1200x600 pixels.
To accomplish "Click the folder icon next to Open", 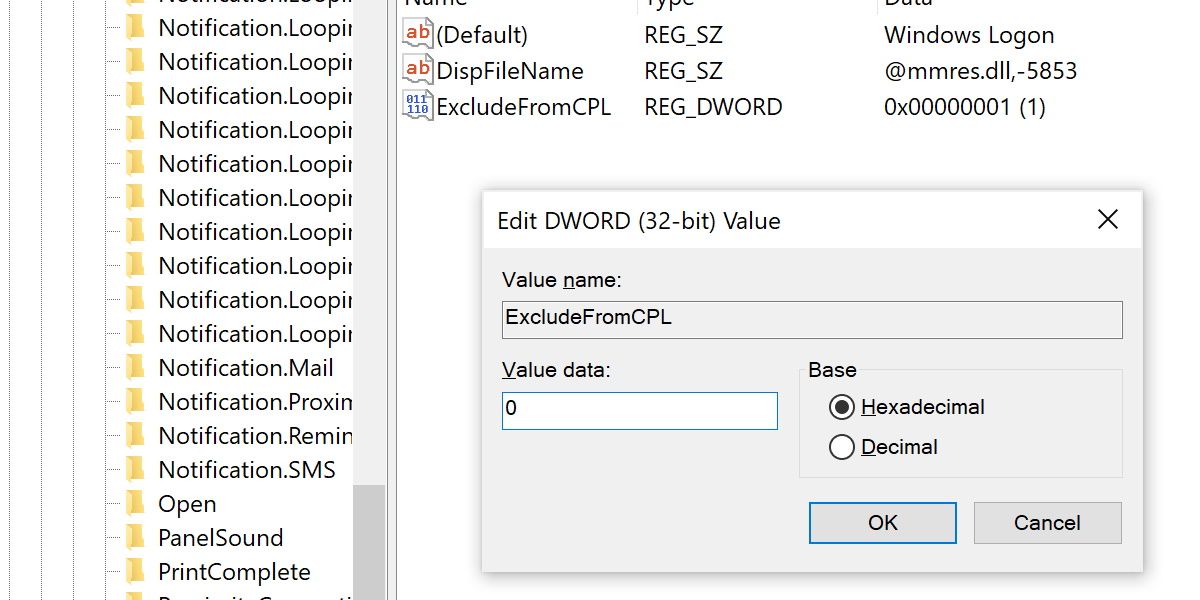I will pos(135,503).
